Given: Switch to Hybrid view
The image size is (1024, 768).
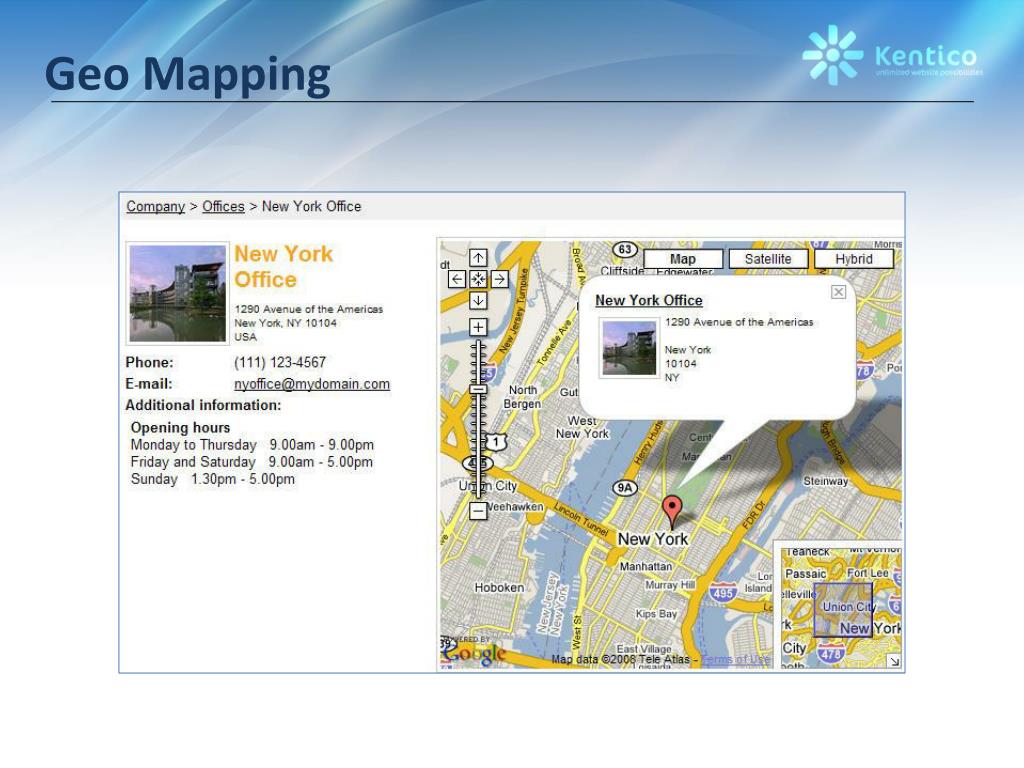Looking at the screenshot, I should pos(854,259).
